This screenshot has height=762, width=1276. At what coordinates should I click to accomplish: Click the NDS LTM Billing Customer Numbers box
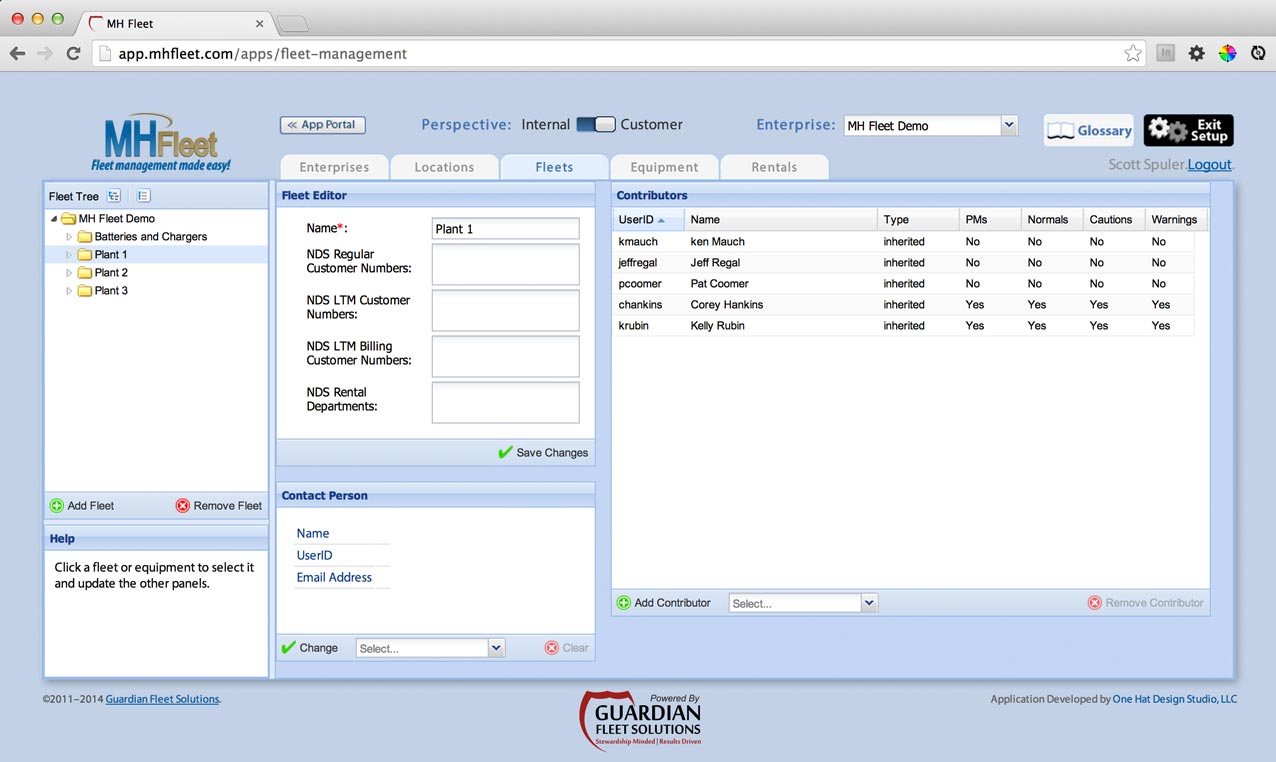[505, 356]
